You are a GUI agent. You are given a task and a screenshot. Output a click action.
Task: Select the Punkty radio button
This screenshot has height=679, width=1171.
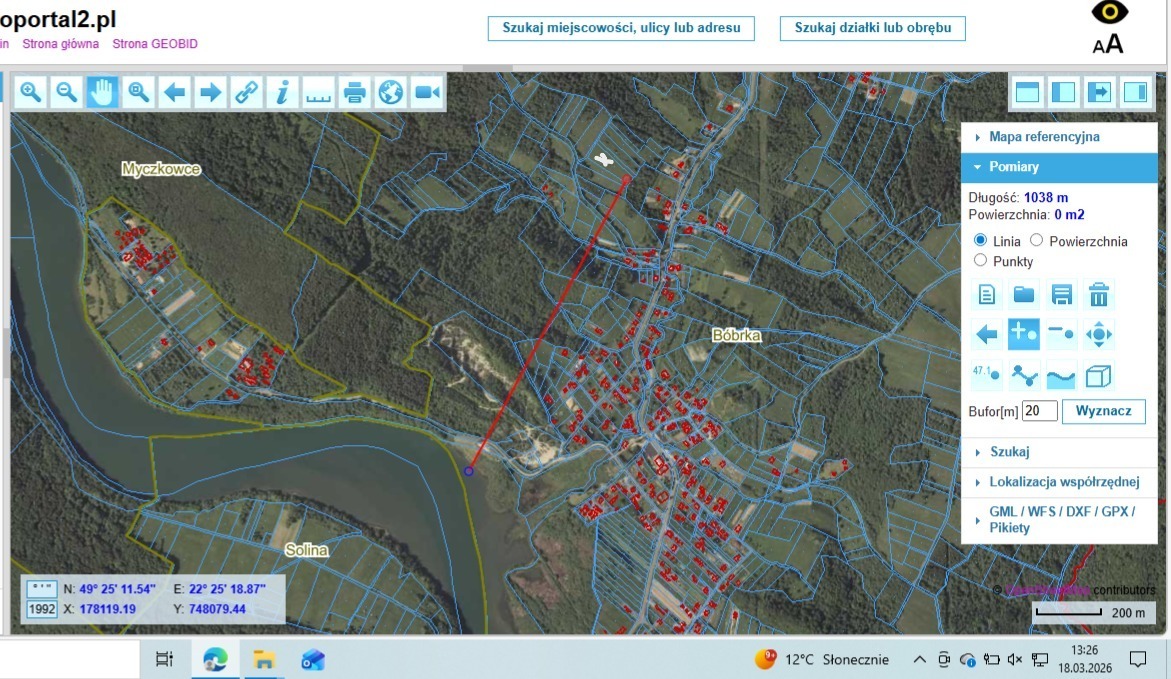pyautogui.click(x=980, y=261)
